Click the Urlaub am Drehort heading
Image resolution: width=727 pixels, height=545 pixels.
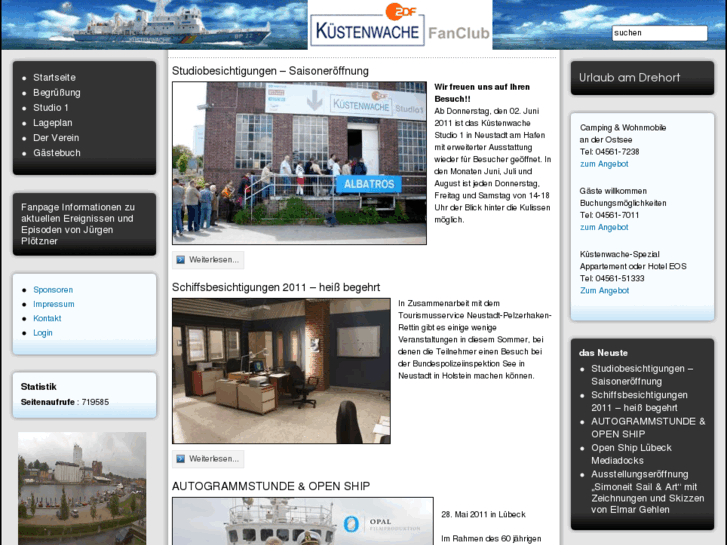click(x=630, y=77)
